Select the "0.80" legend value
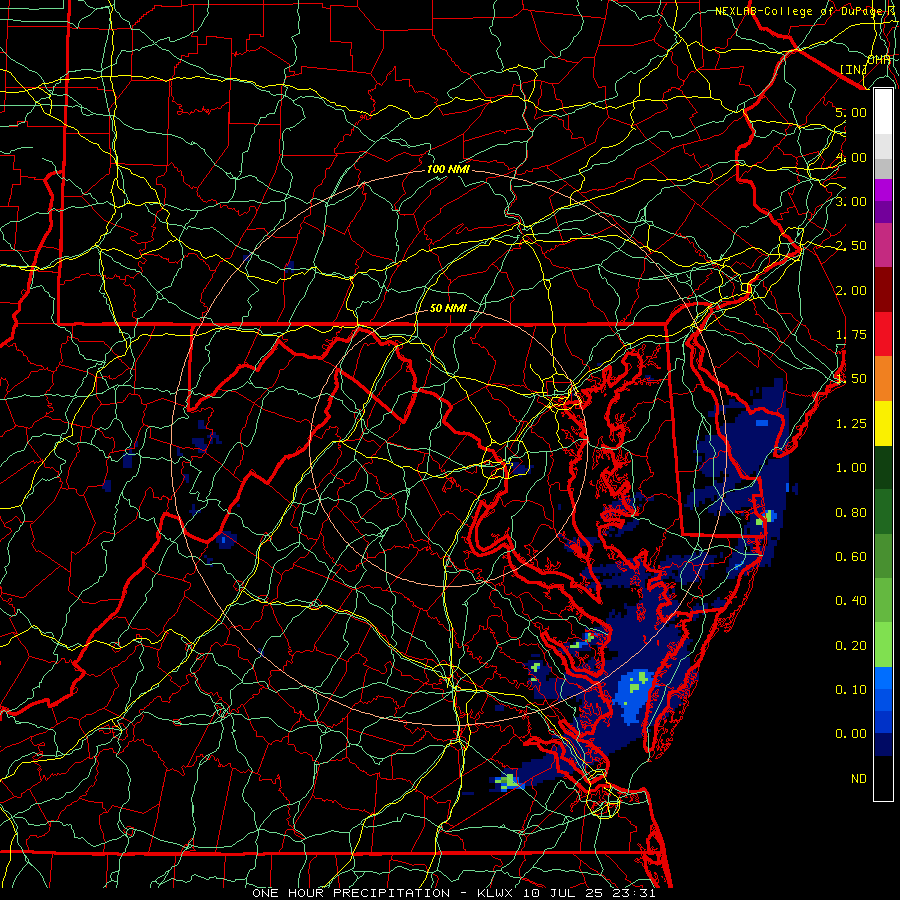This screenshot has height=900, width=900. 851,513
